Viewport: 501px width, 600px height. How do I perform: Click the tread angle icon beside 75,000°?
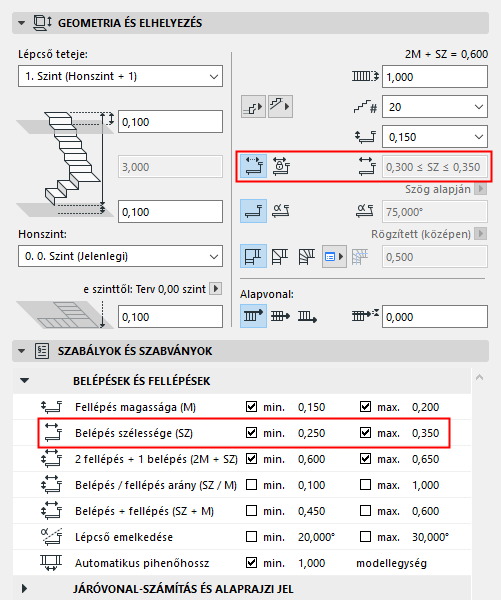pos(365,211)
